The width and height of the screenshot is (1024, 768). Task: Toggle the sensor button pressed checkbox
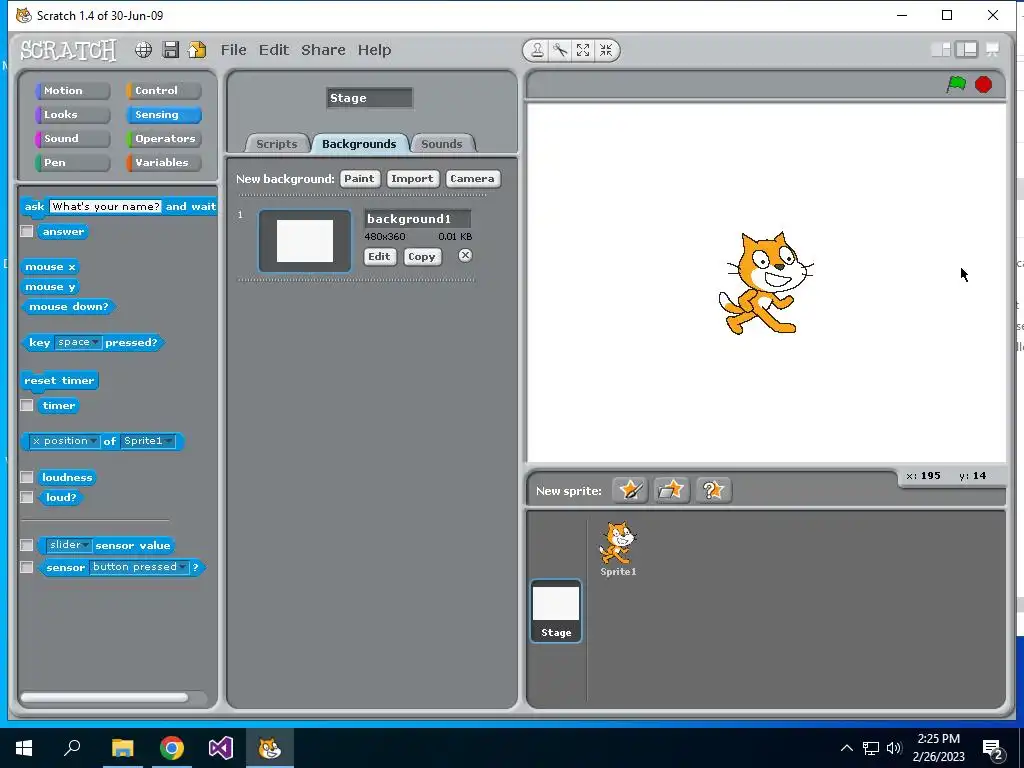click(27, 567)
